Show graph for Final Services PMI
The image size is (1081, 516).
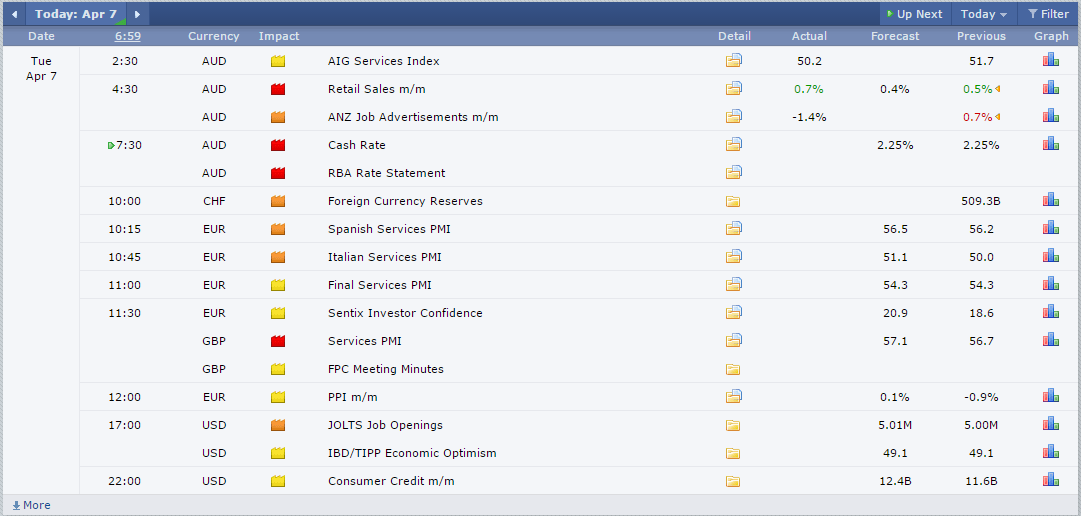[x=1051, y=284]
